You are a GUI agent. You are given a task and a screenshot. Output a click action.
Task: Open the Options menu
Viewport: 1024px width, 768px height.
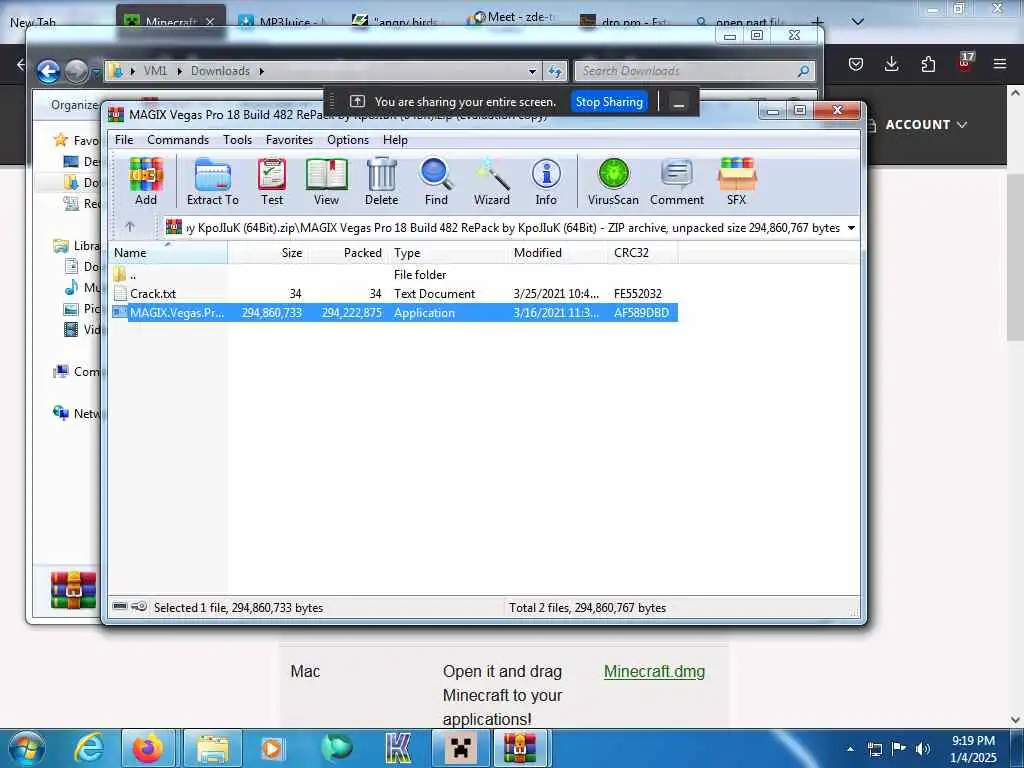348,140
